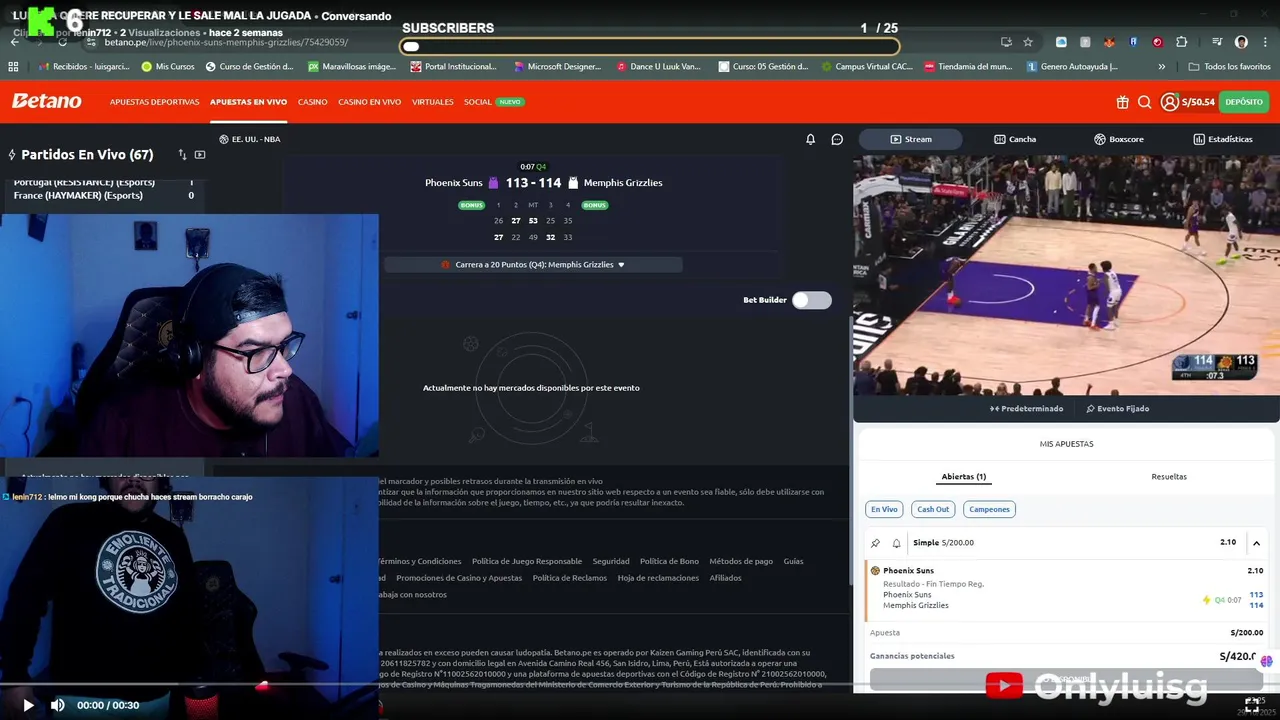Image resolution: width=1280 pixels, height=720 pixels.
Task: Open the Seguridad footer link
Action: click(x=611, y=562)
